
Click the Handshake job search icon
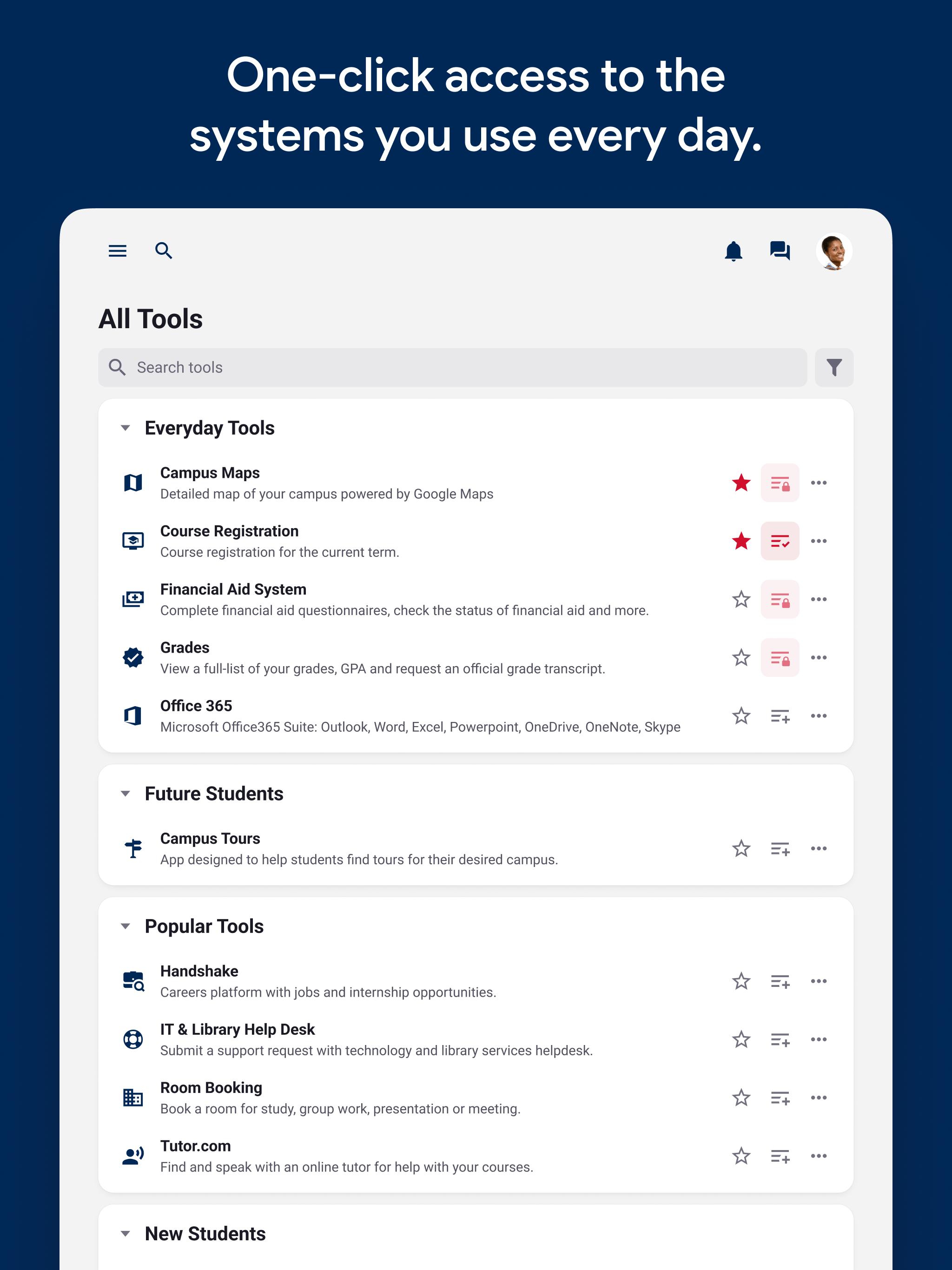pos(133,981)
